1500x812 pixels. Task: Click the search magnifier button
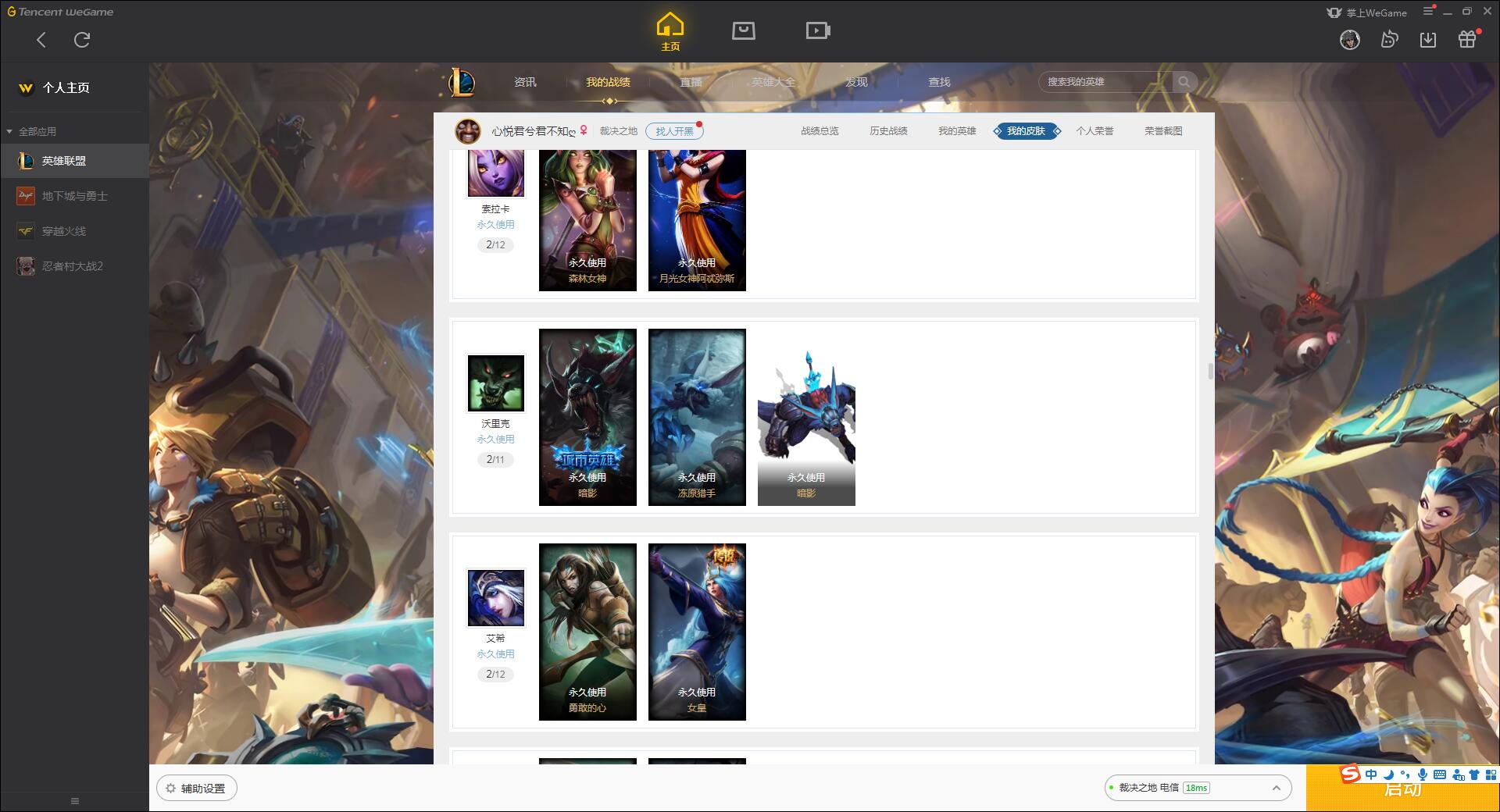coord(1184,82)
